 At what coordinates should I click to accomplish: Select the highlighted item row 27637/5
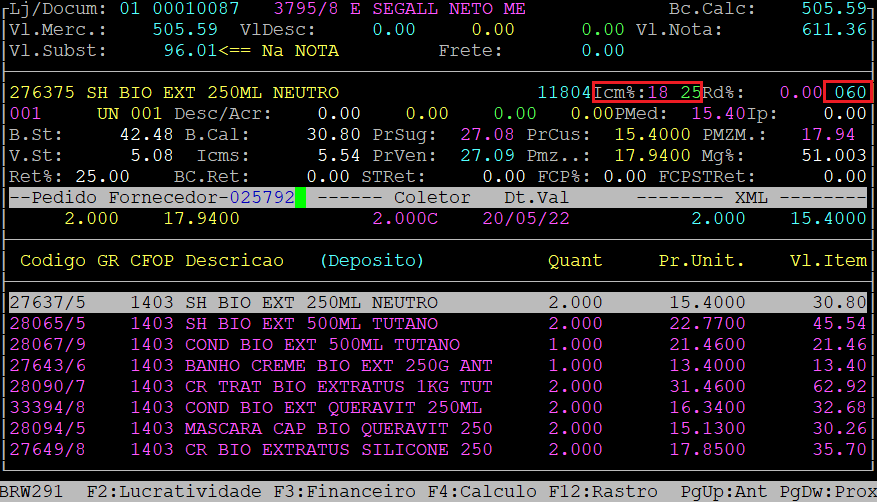(438, 302)
